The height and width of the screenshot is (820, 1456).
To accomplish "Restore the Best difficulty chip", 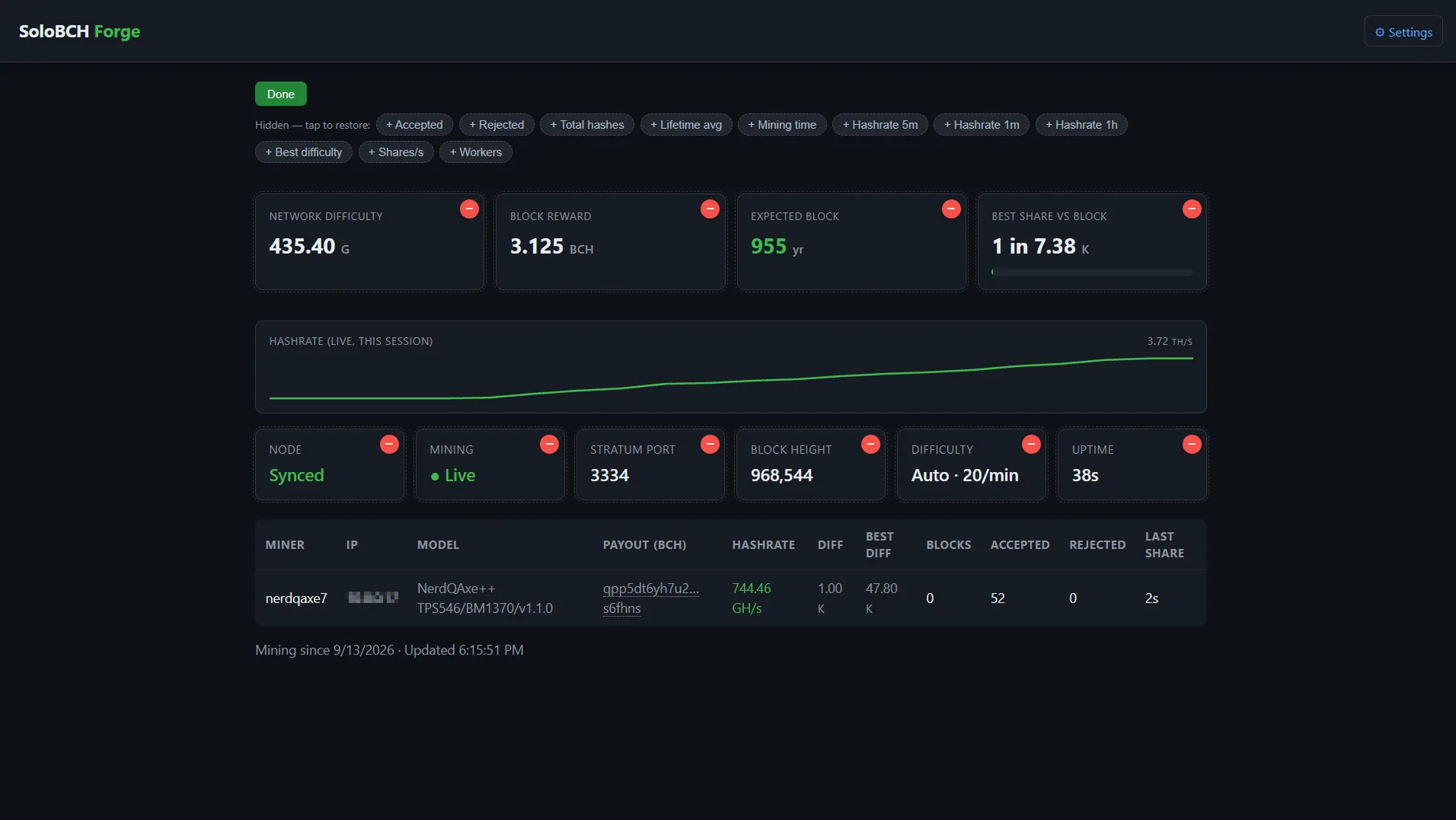I will [303, 153].
